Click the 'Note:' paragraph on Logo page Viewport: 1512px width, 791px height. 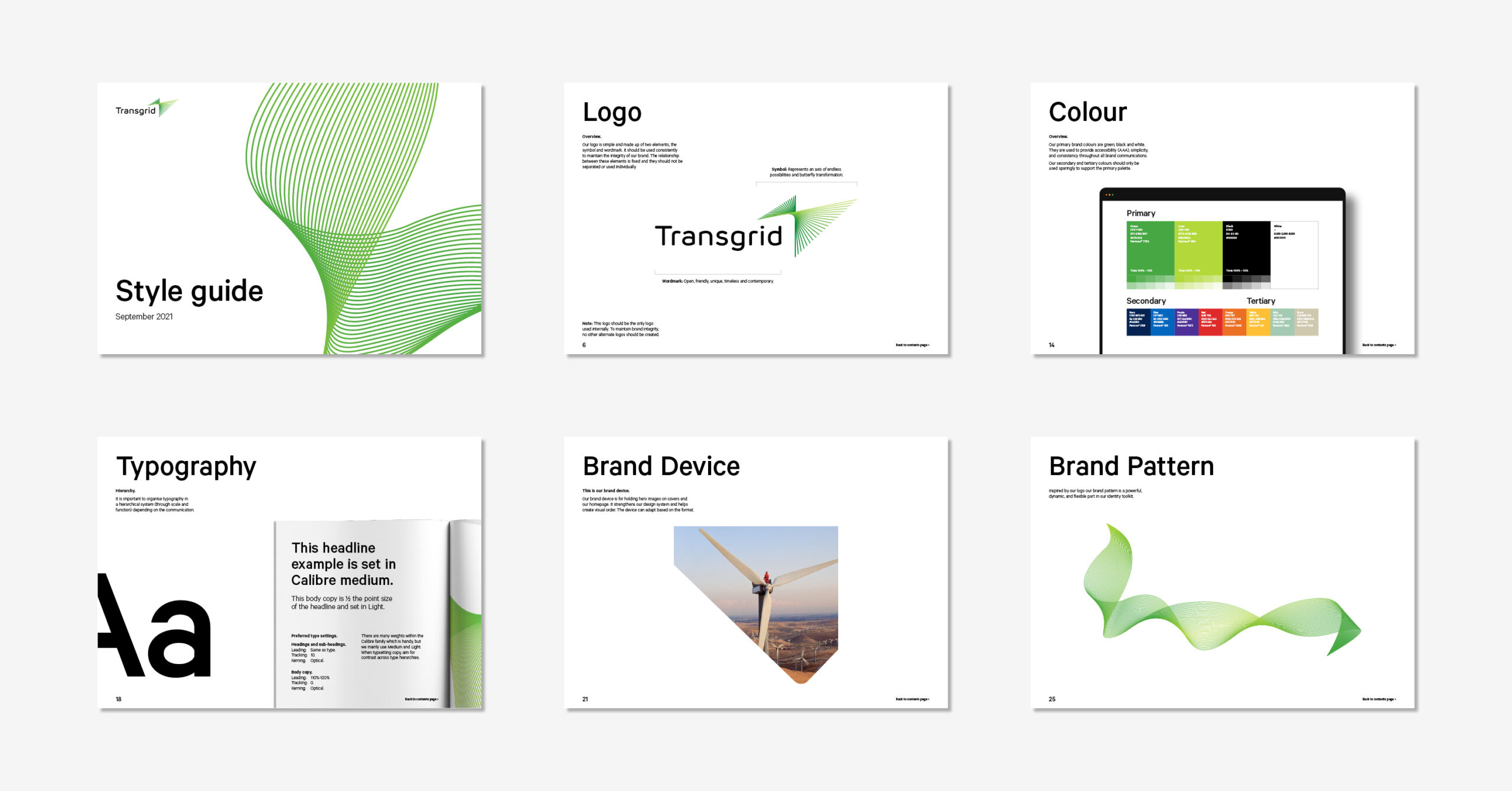tap(620, 329)
